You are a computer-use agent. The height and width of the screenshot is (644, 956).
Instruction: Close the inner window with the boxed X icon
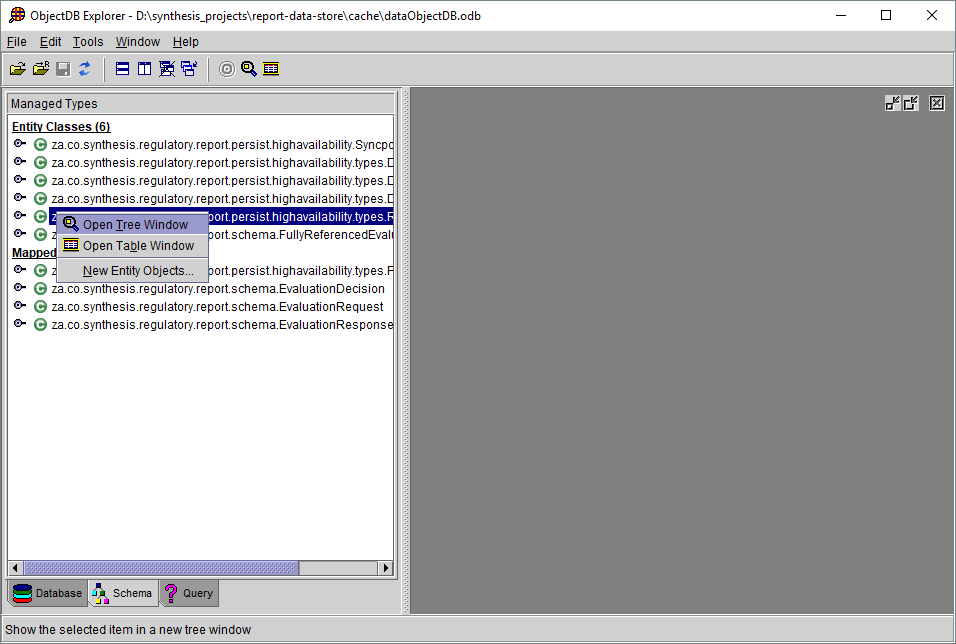[x=936, y=103]
